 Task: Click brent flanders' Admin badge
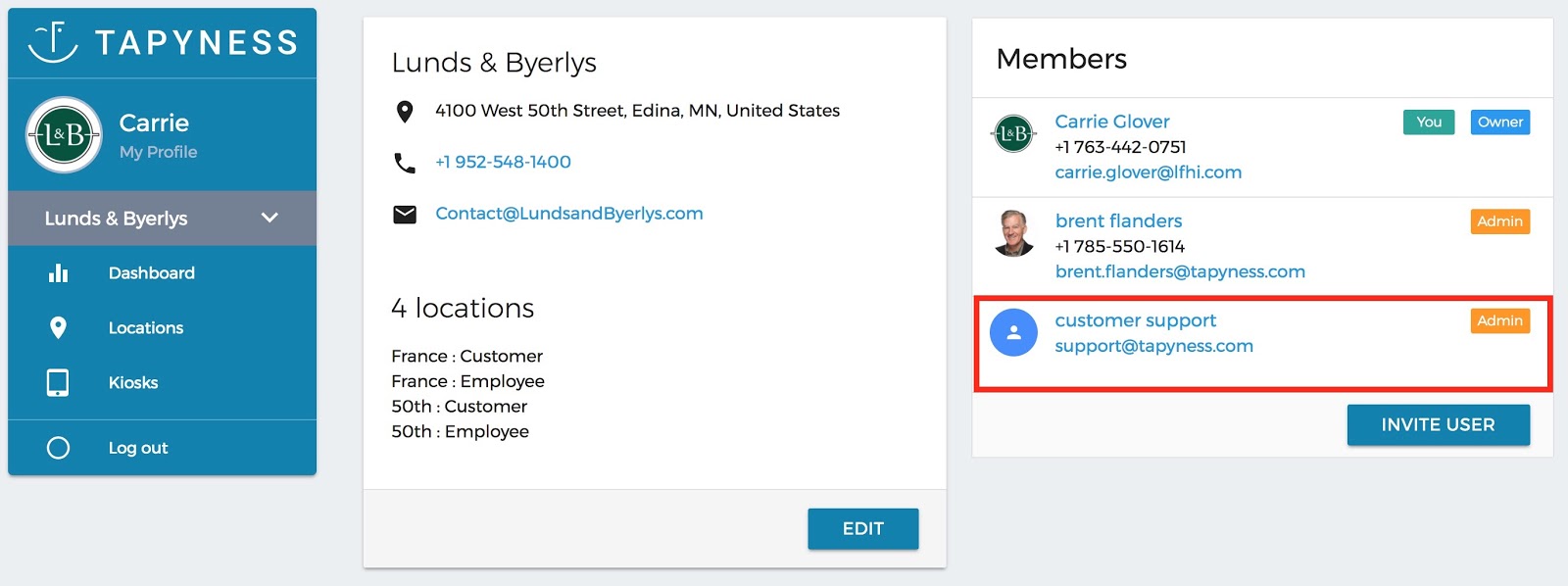(x=1500, y=221)
